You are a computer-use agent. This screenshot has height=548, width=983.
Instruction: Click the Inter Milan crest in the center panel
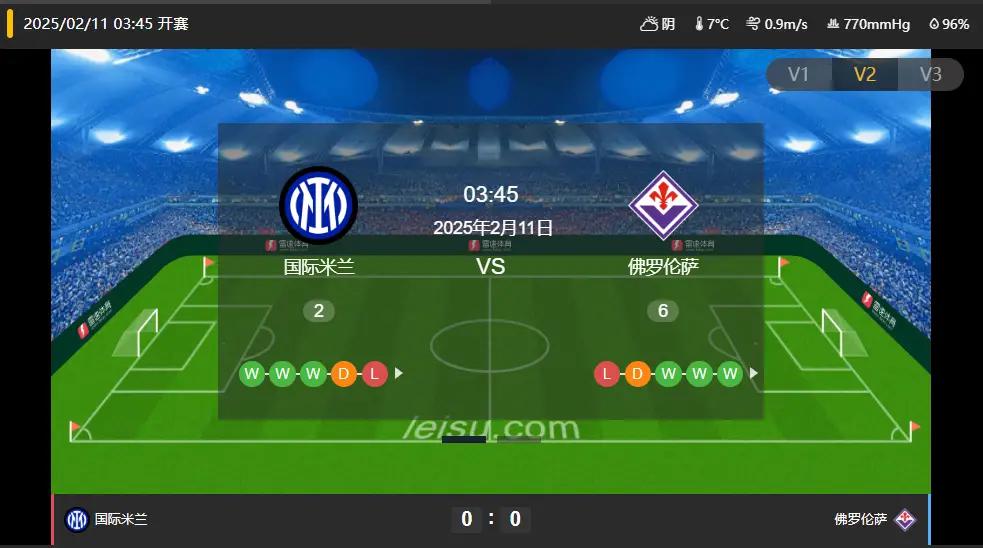pyautogui.click(x=318, y=205)
